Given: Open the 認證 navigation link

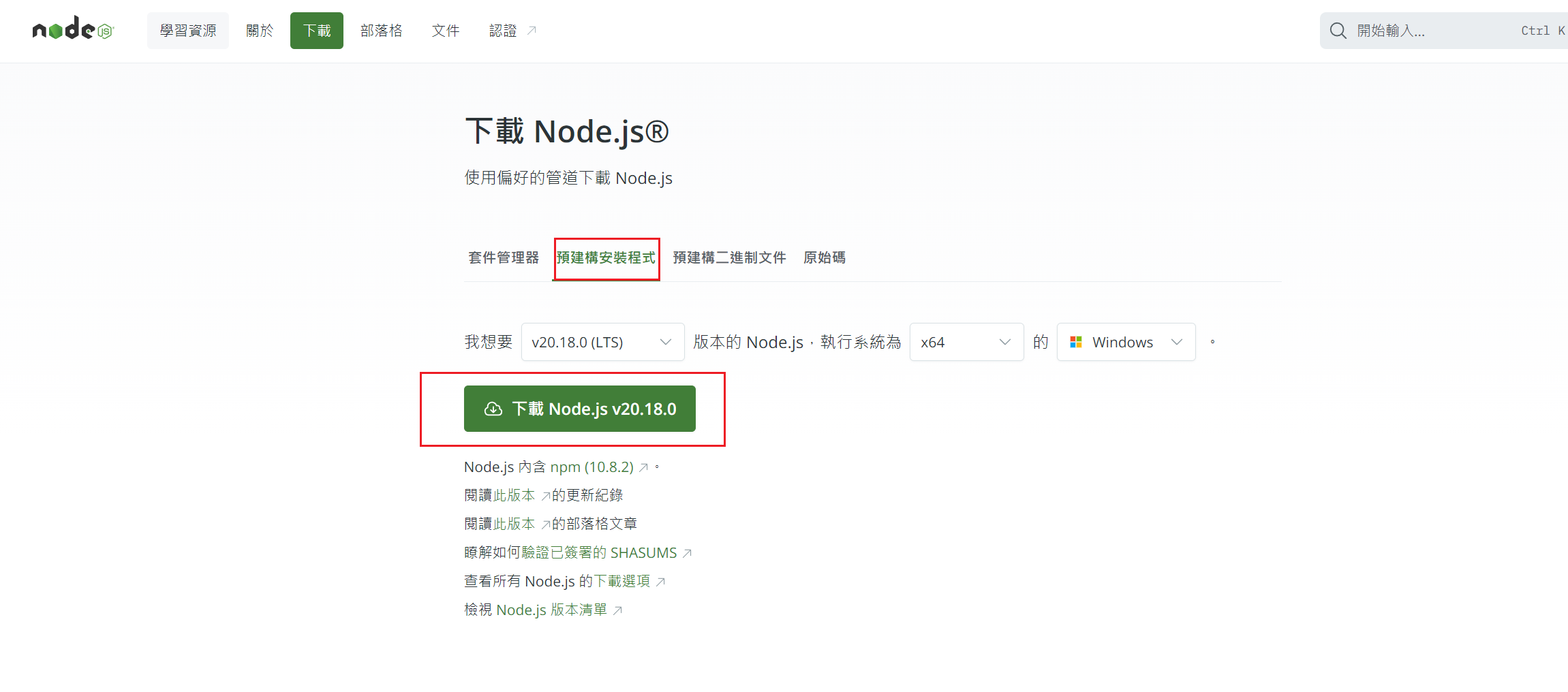Looking at the screenshot, I should pyautogui.click(x=512, y=31).
